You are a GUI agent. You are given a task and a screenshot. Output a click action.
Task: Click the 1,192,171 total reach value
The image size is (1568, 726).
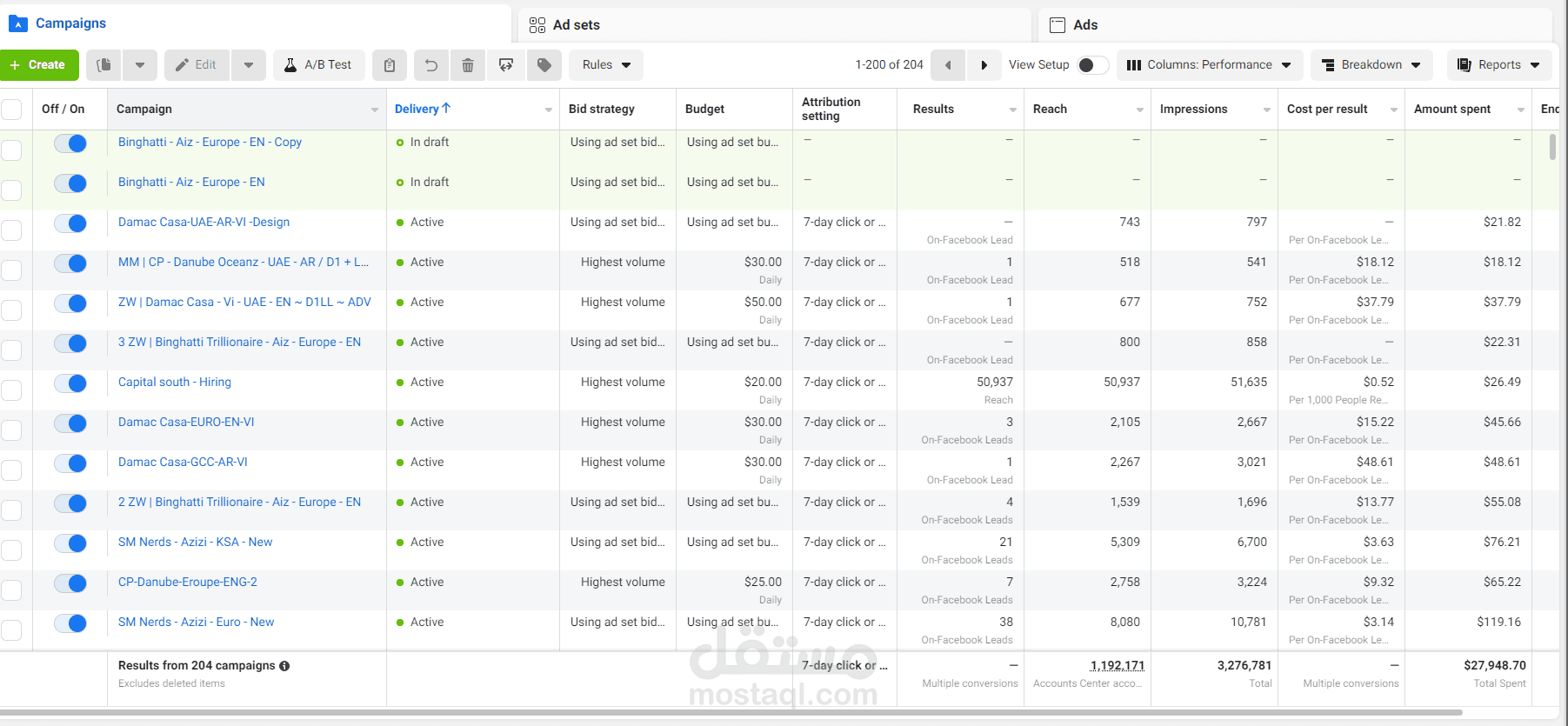click(1118, 665)
